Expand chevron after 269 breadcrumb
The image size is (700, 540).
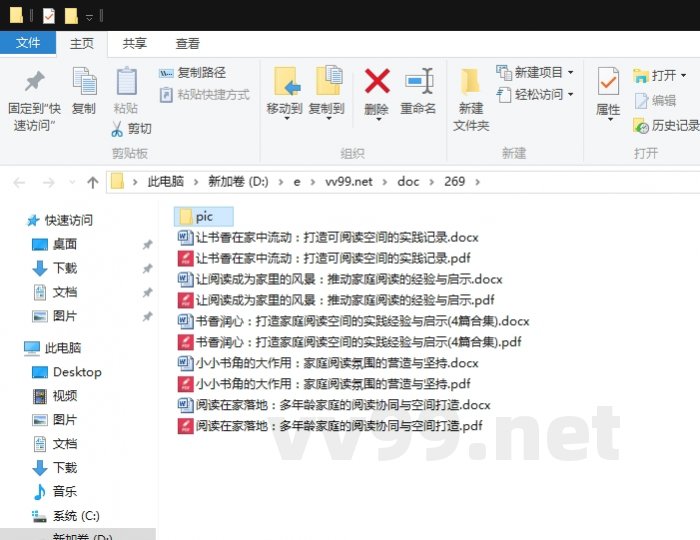click(477, 182)
